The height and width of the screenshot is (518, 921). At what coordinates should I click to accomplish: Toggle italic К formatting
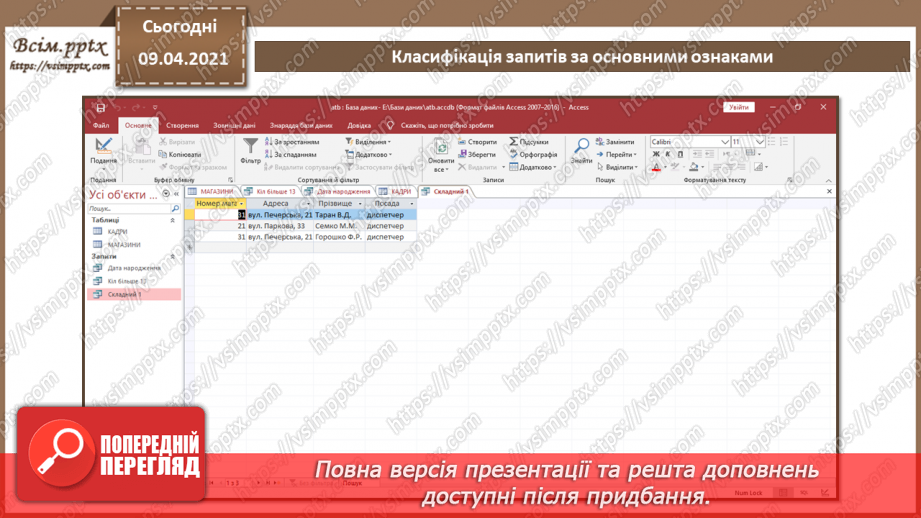coord(668,154)
